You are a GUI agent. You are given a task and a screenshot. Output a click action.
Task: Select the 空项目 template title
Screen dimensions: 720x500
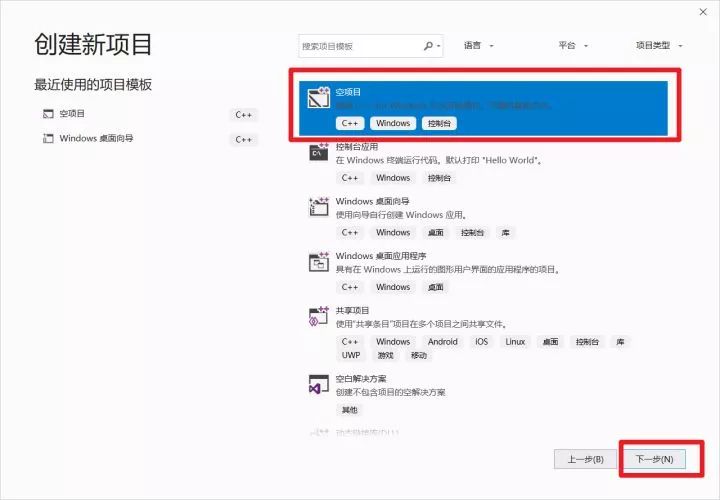point(348,92)
